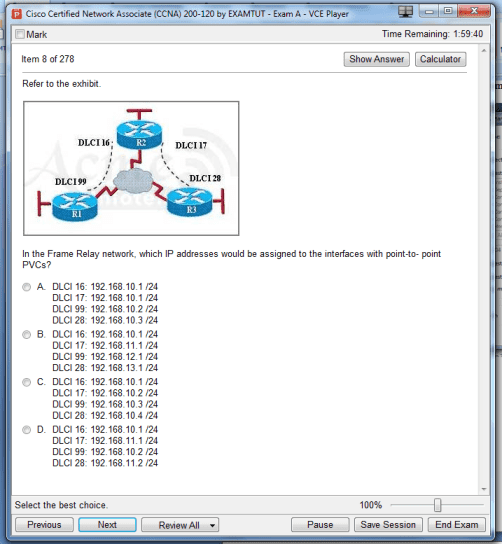Click the monitor display icon in title bar

pyautogui.click(x=405, y=12)
